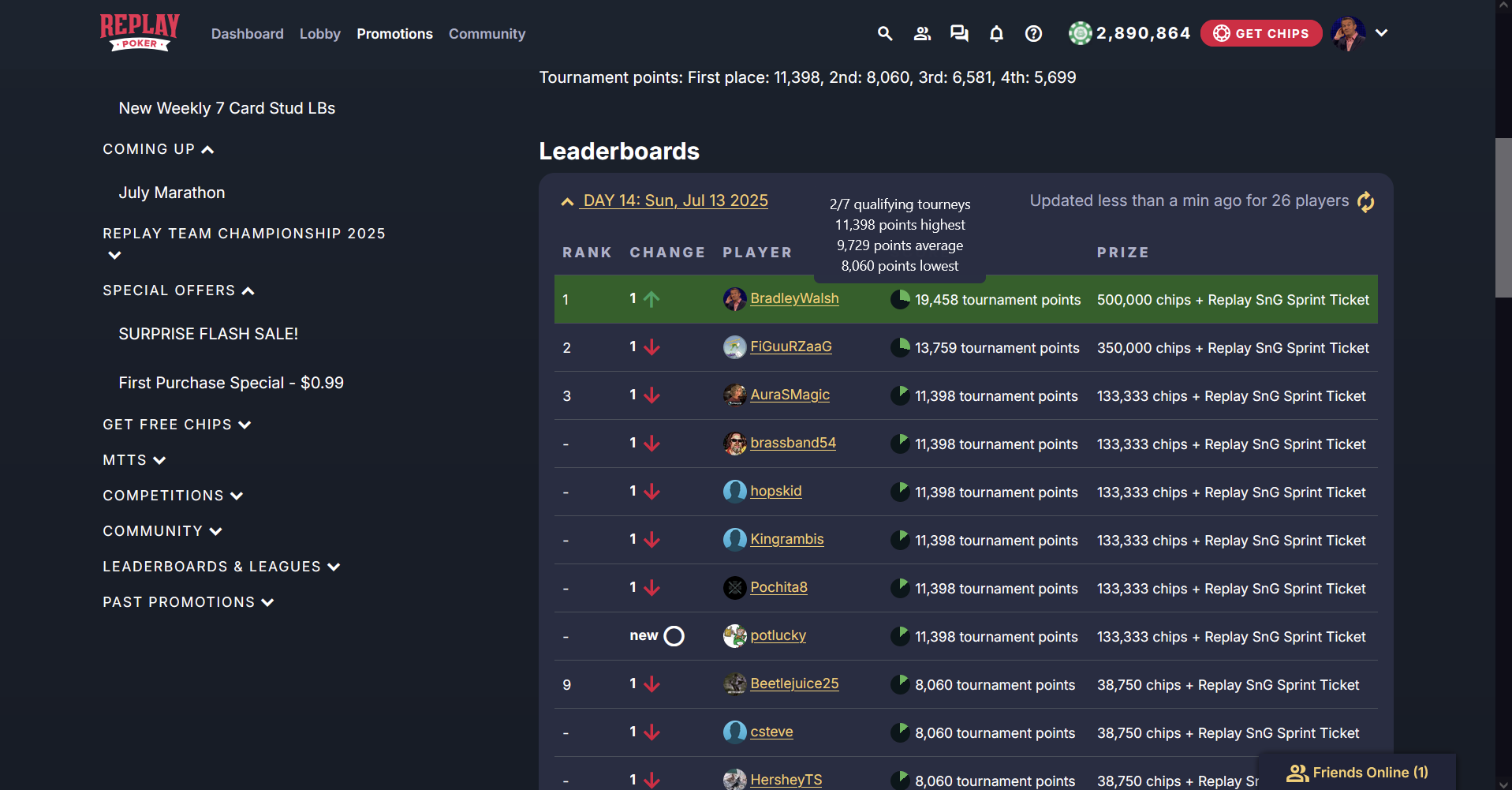Open New Weekly 7 Card Stud LBs
This screenshot has width=1512, height=790.
pyautogui.click(x=227, y=108)
